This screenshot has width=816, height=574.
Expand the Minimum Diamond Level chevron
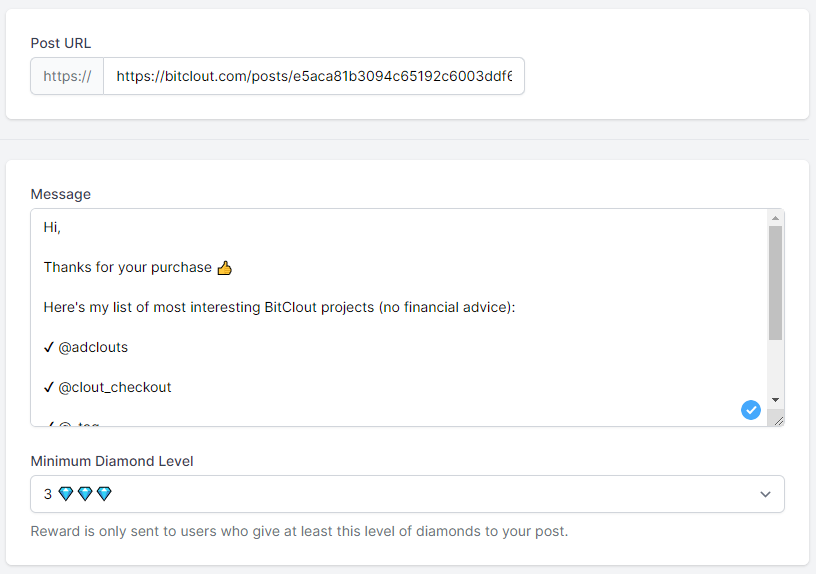tap(765, 494)
